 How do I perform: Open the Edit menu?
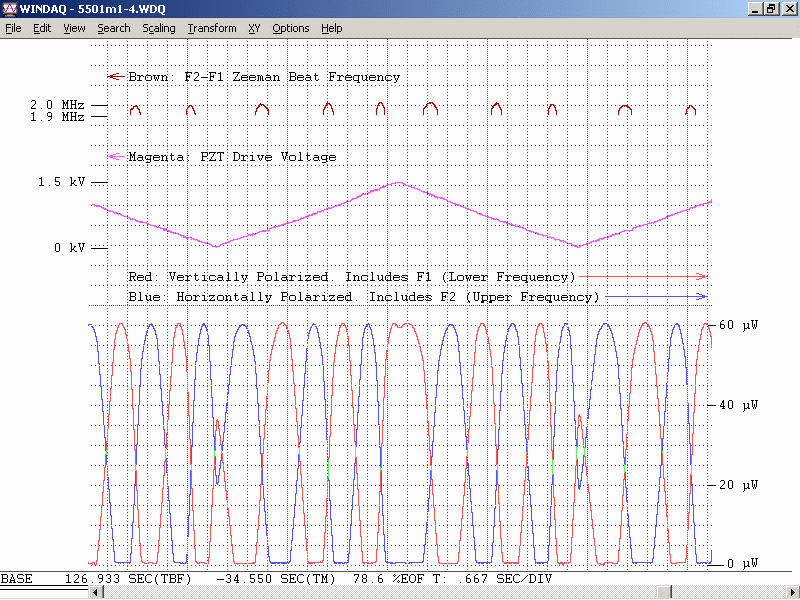tap(42, 28)
